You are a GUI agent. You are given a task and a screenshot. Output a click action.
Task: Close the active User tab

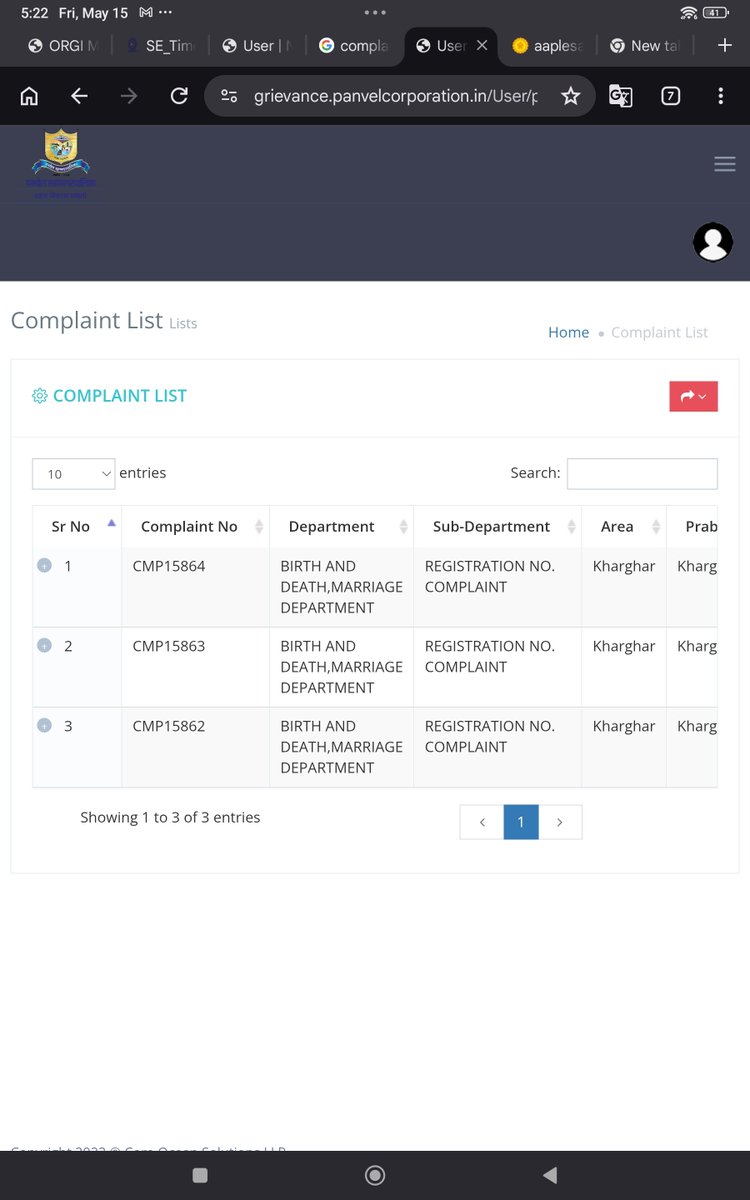[482, 45]
